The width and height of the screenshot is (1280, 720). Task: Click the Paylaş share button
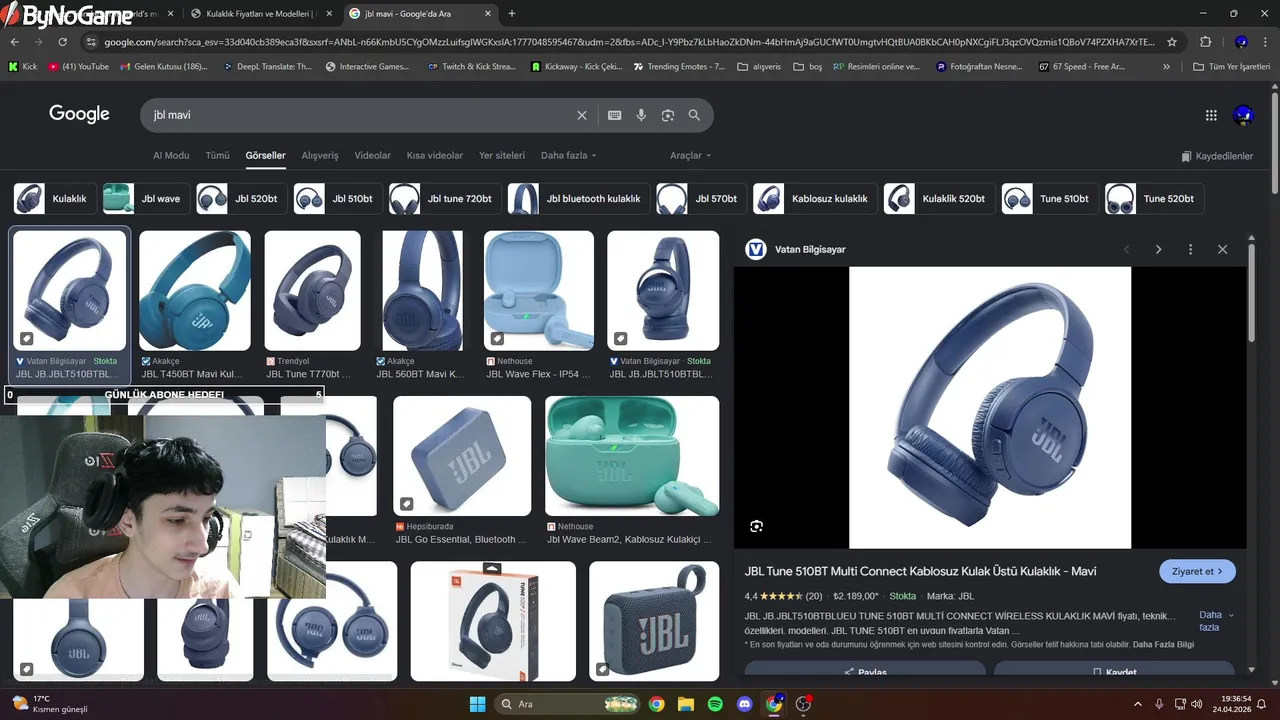[865, 672]
